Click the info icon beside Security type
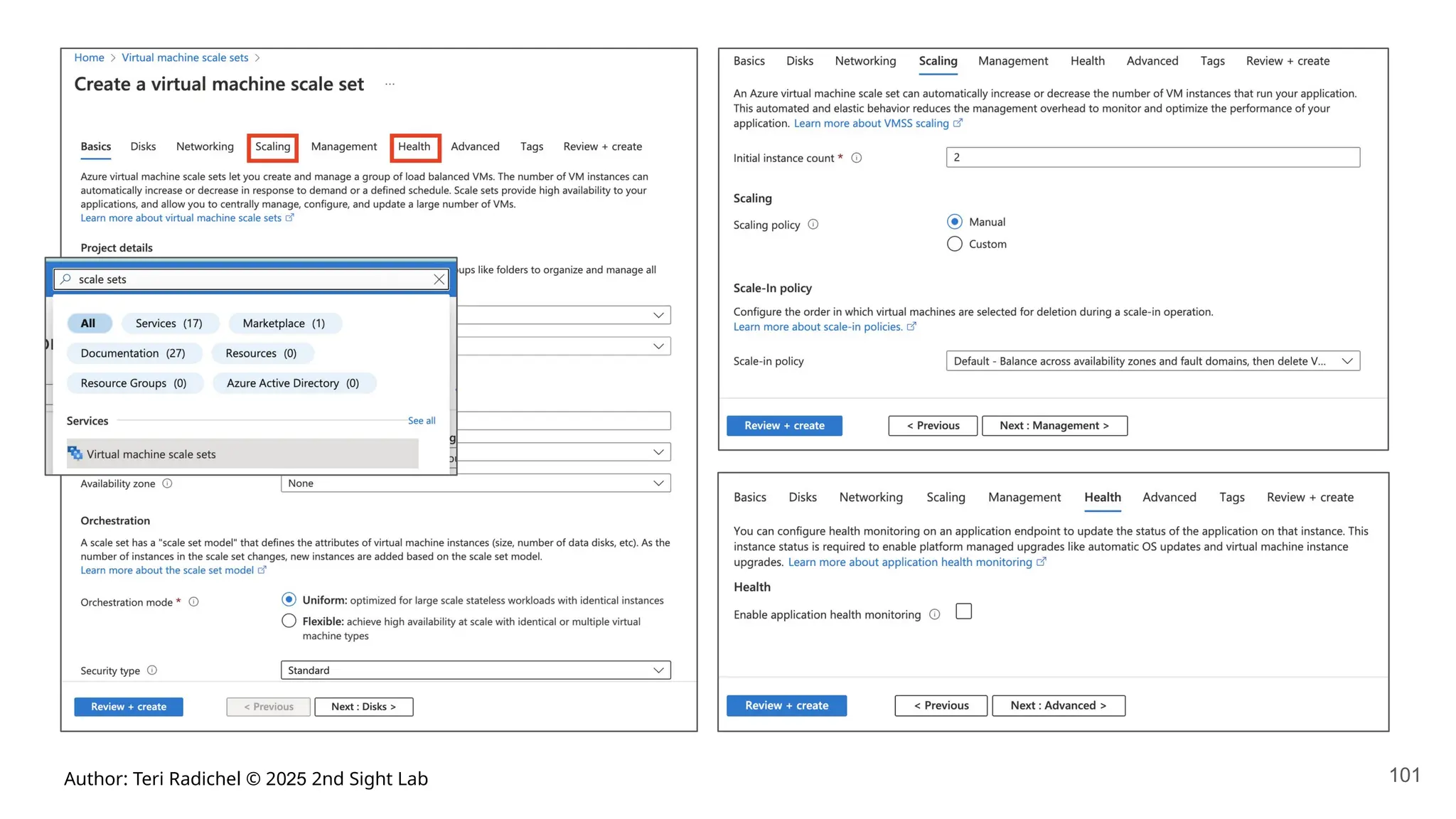Viewport: 1456px width, 819px height. pyautogui.click(x=152, y=670)
